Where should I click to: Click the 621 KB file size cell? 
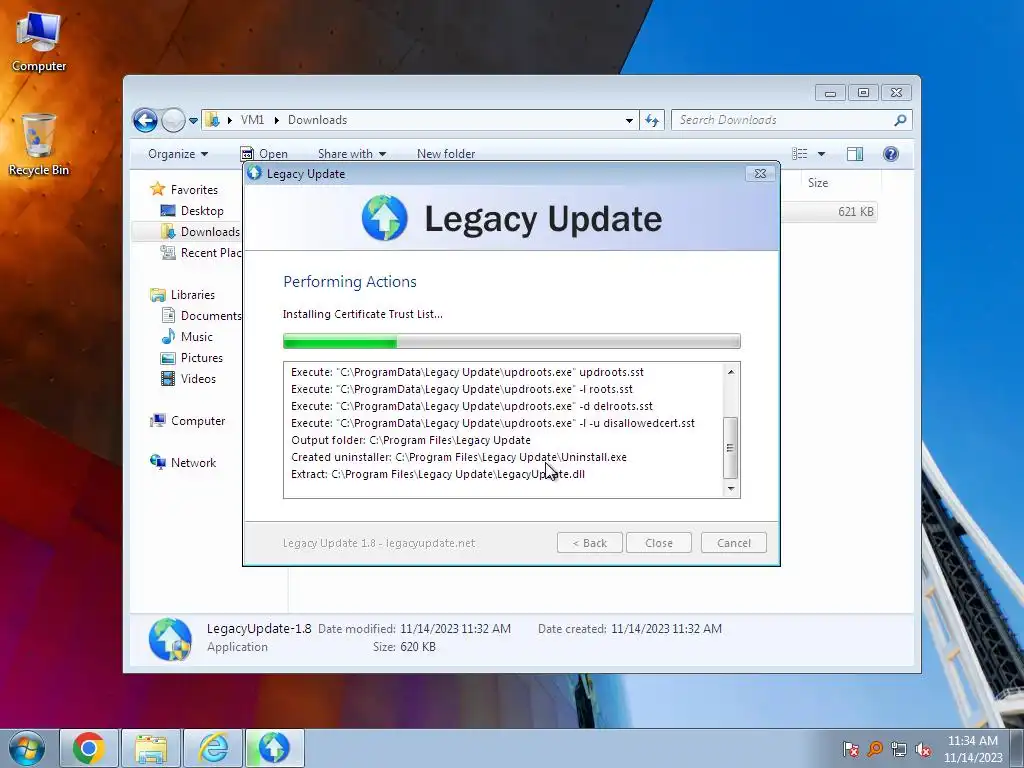[856, 212]
